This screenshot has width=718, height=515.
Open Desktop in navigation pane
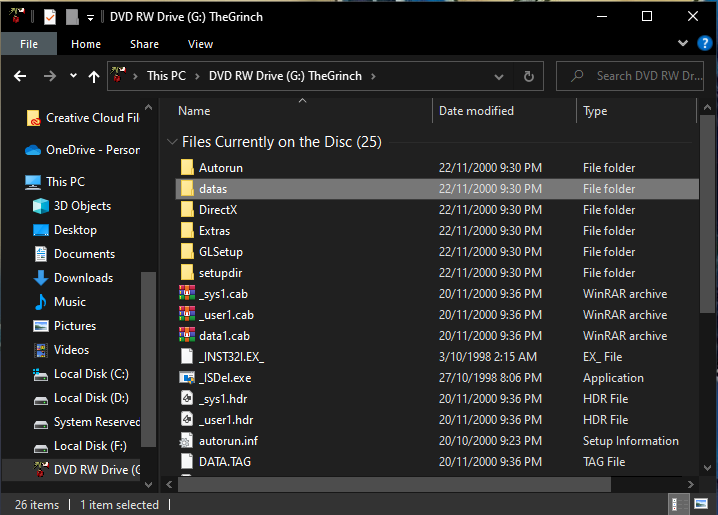click(x=65, y=230)
